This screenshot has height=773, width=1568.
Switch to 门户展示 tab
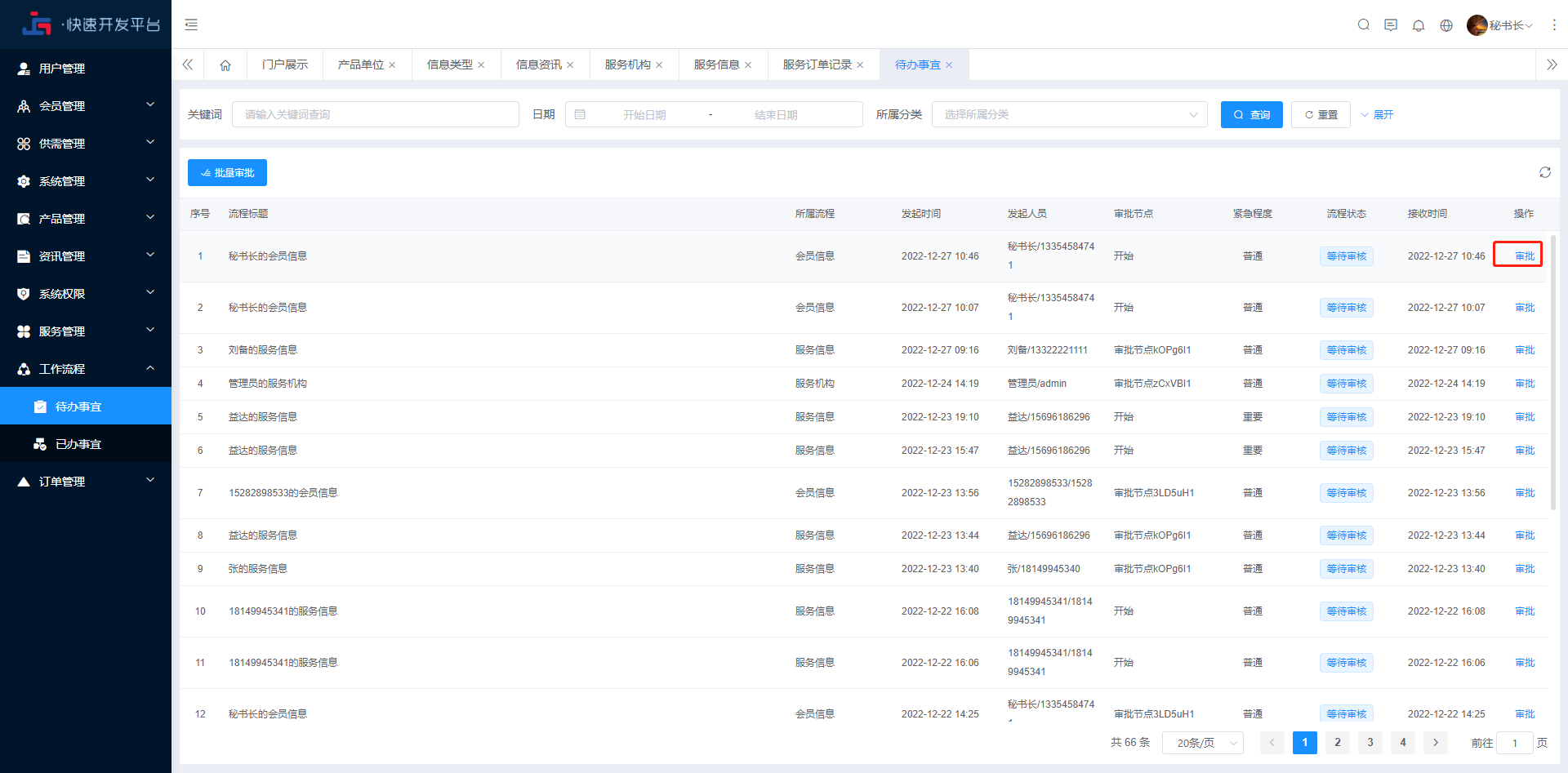[x=285, y=64]
